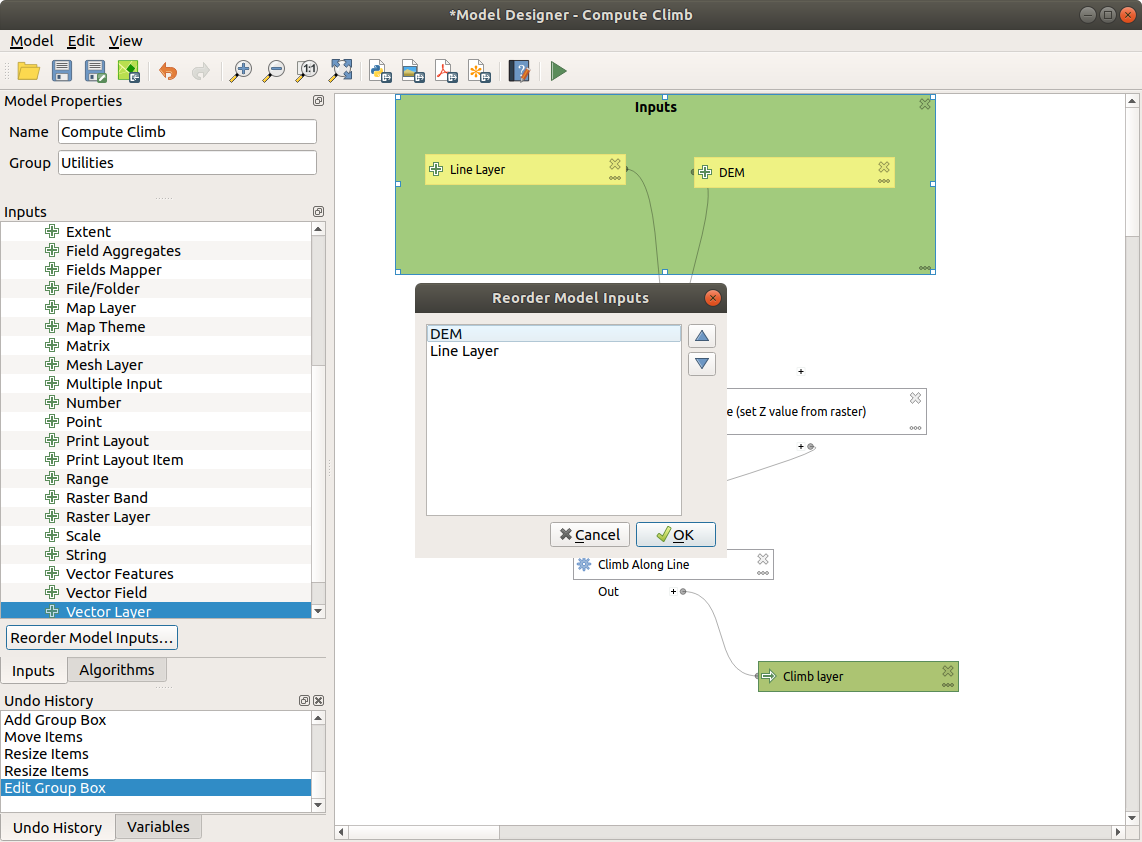1142x842 pixels.
Task: Click the Zoom to 1:1 icon
Action: tap(307, 71)
